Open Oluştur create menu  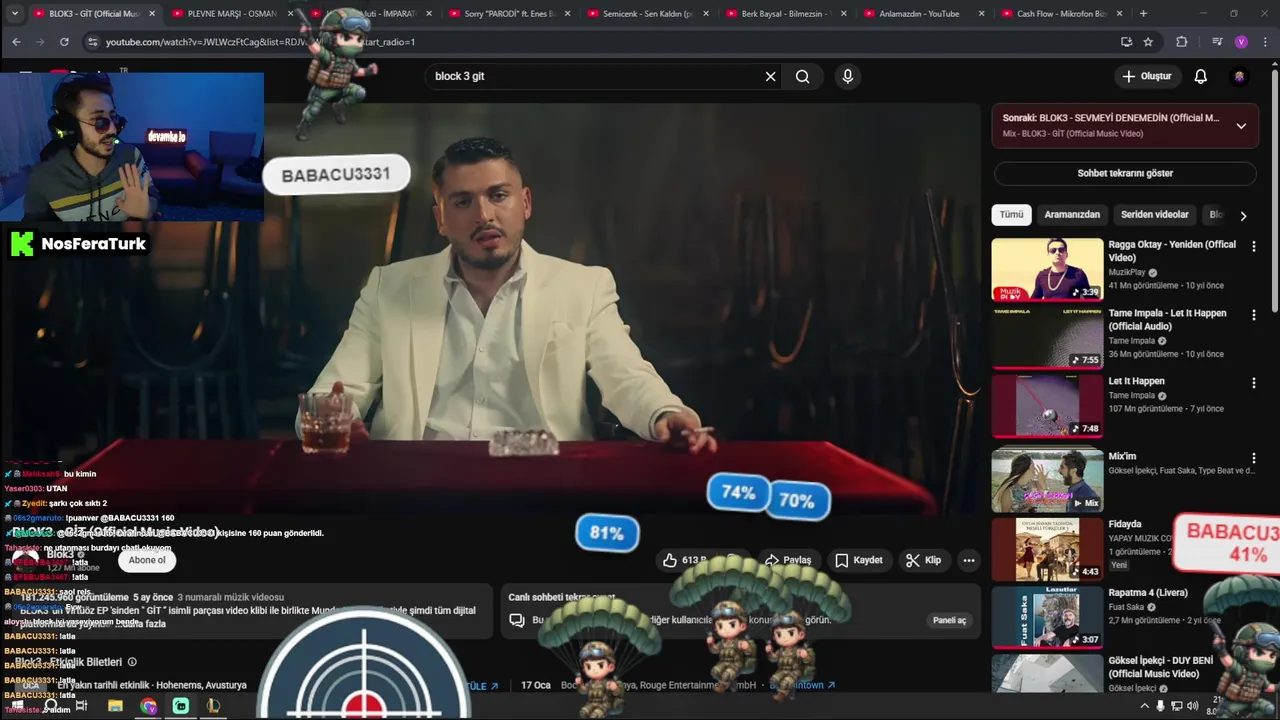(1146, 76)
